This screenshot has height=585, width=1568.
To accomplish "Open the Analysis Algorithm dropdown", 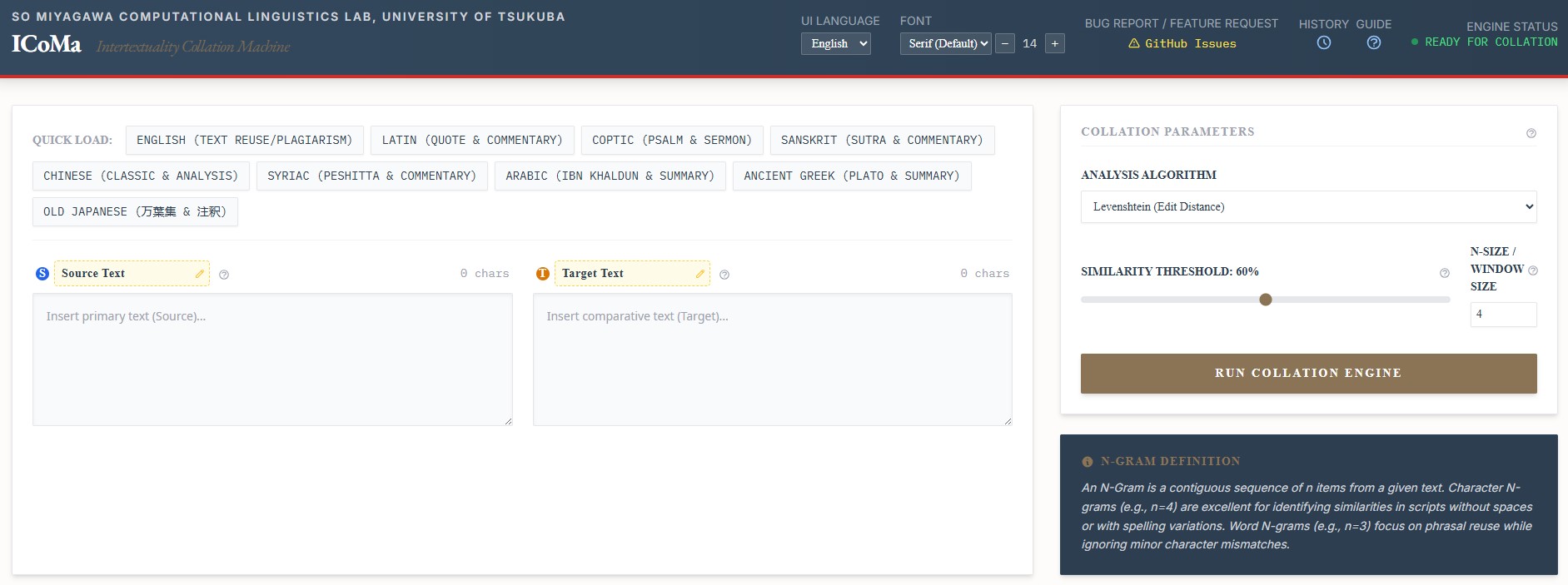I will click(1309, 206).
